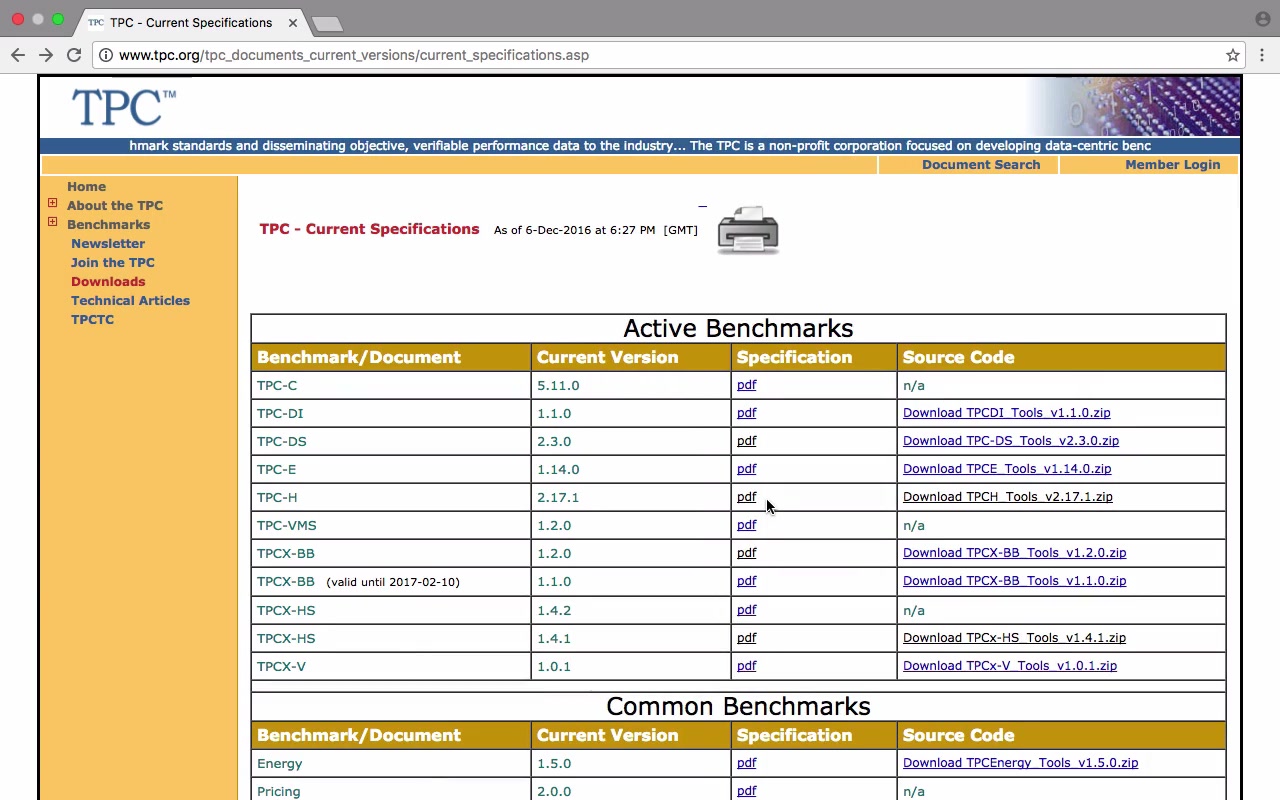Download TPCE_Tools_v1.14.0.zip
The image size is (1280, 800).
tap(1007, 469)
